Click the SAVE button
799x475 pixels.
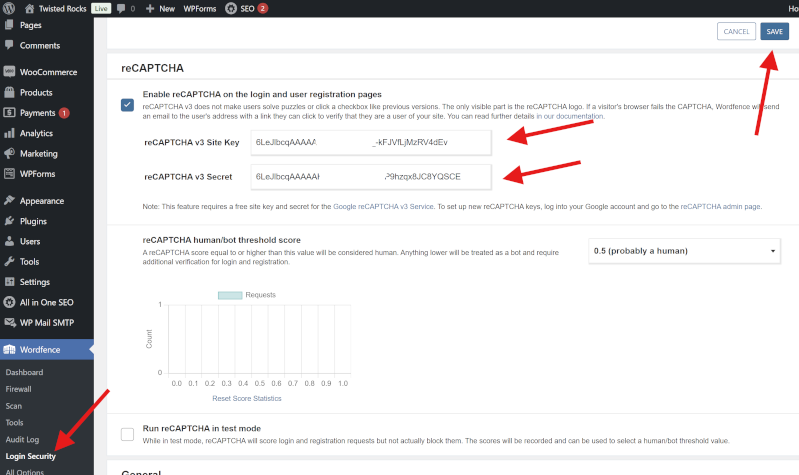774,32
